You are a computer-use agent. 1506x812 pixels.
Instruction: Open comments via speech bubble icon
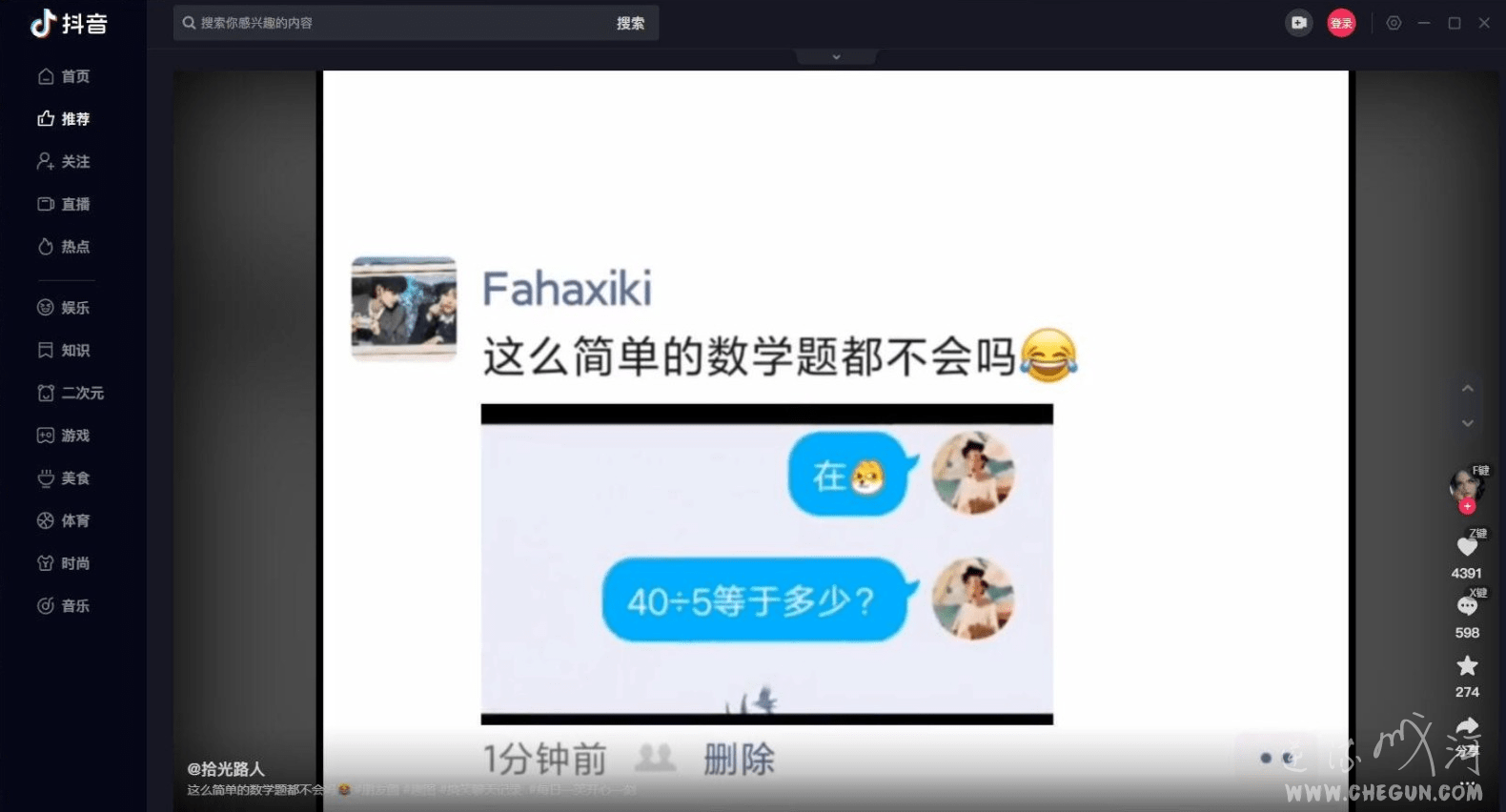click(x=1467, y=606)
